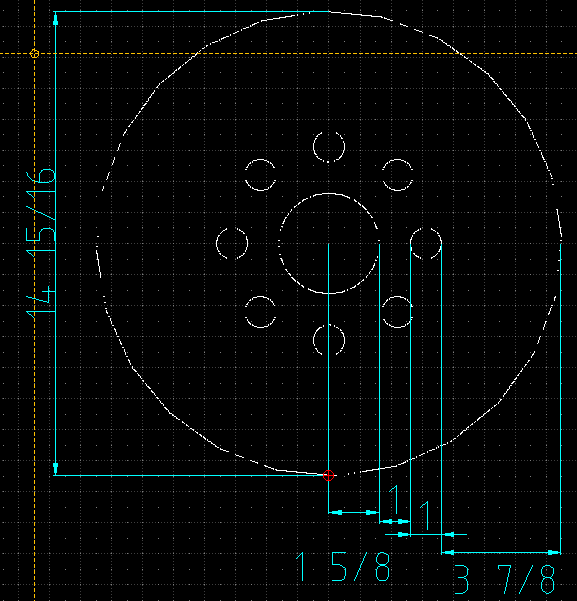Image resolution: width=577 pixels, height=601 pixels.
Task: Select the 3 7/8 dimension text
Action: tap(504, 579)
